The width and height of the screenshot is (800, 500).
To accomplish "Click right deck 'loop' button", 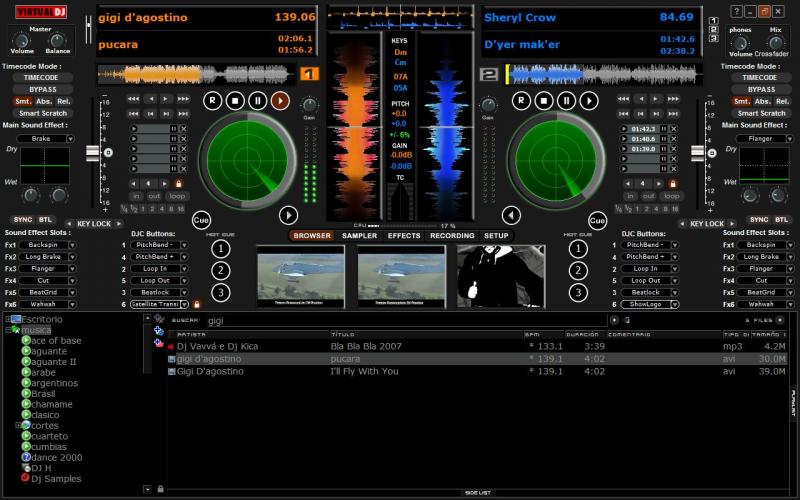I will (x=671, y=196).
